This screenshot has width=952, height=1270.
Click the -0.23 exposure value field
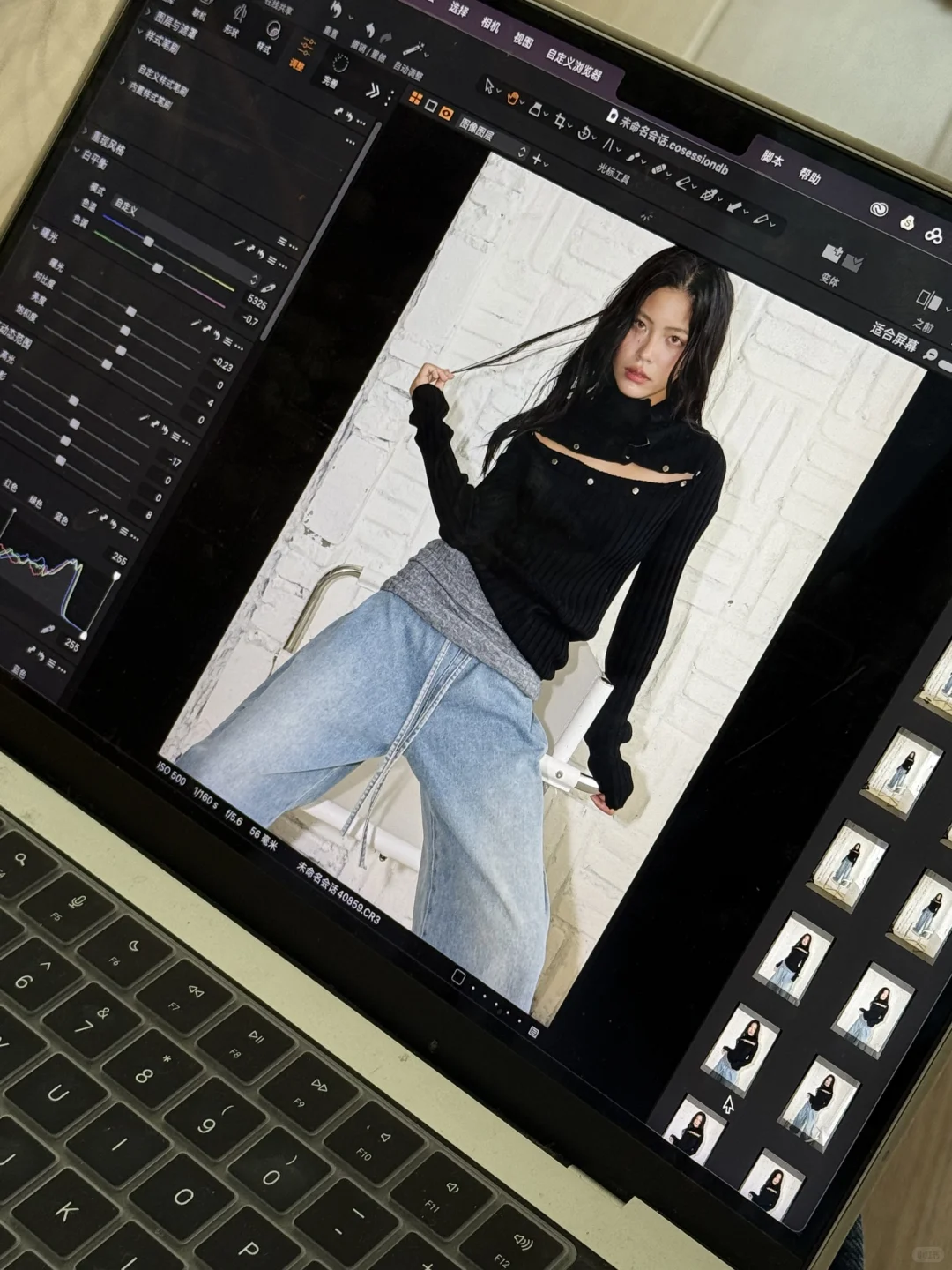point(223,362)
